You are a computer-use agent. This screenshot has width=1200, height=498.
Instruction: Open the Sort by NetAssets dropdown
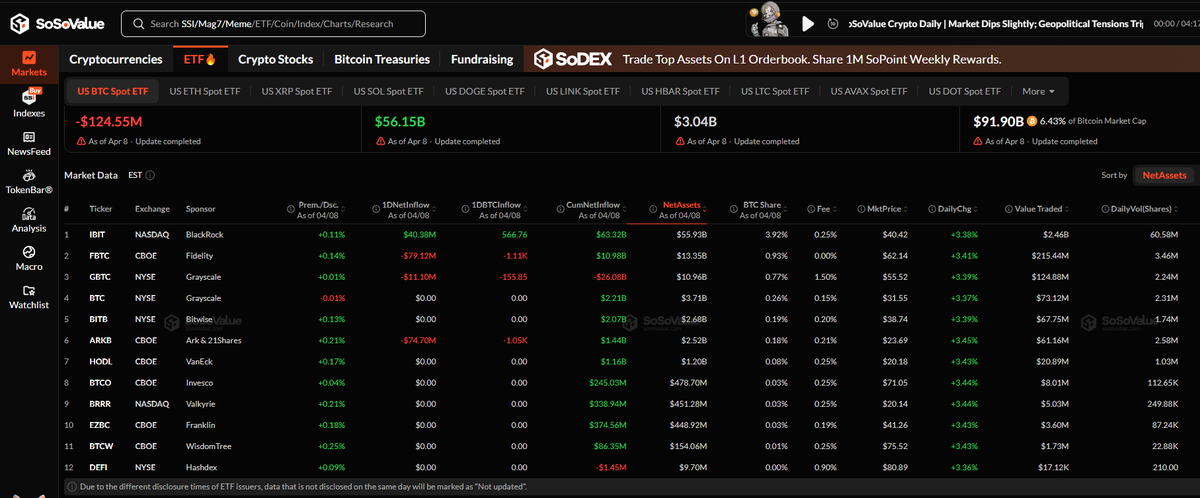pos(1164,175)
